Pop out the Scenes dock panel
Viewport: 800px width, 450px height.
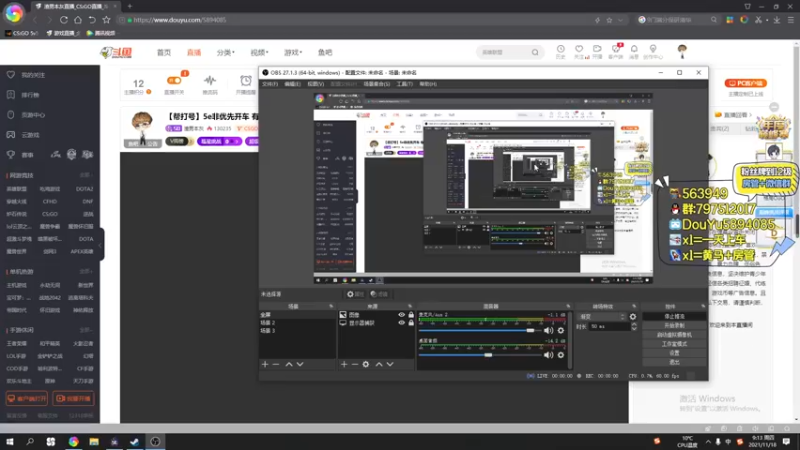[x=331, y=307]
